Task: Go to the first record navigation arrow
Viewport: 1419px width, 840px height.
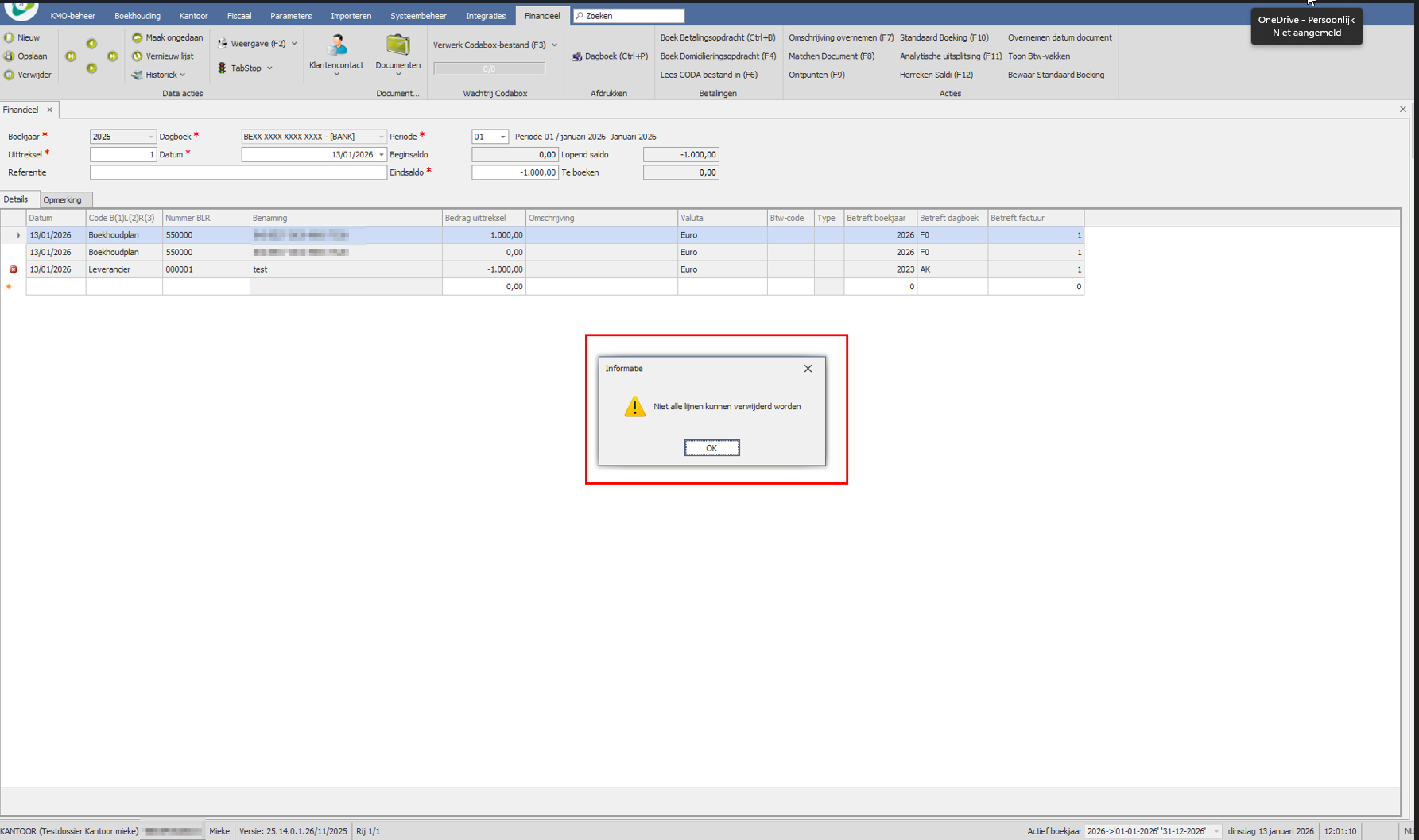Action: 71,56
